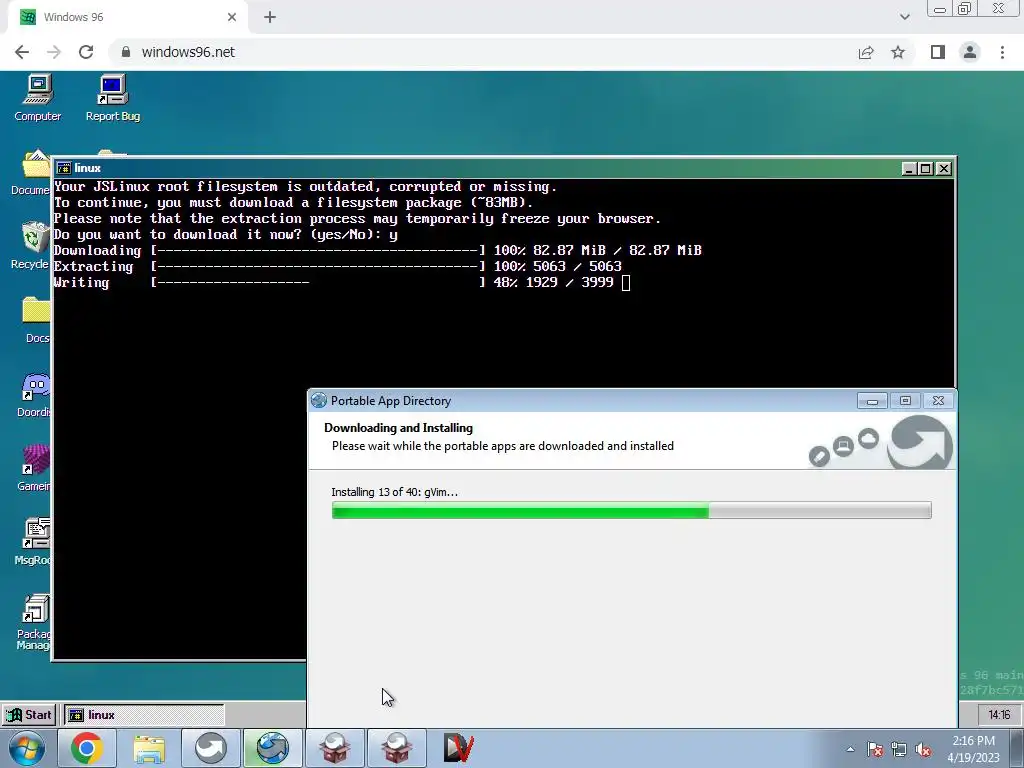Click the linux window title bar icon
The width and height of the screenshot is (1024, 768).
(x=63, y=168)
